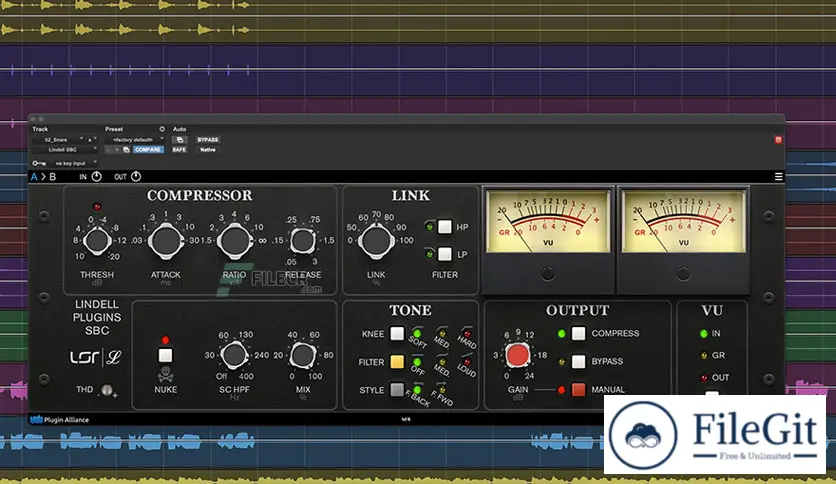The image size is (836, 484).
Task: Click the 'Preset' label in header
Action: (114, 129)
